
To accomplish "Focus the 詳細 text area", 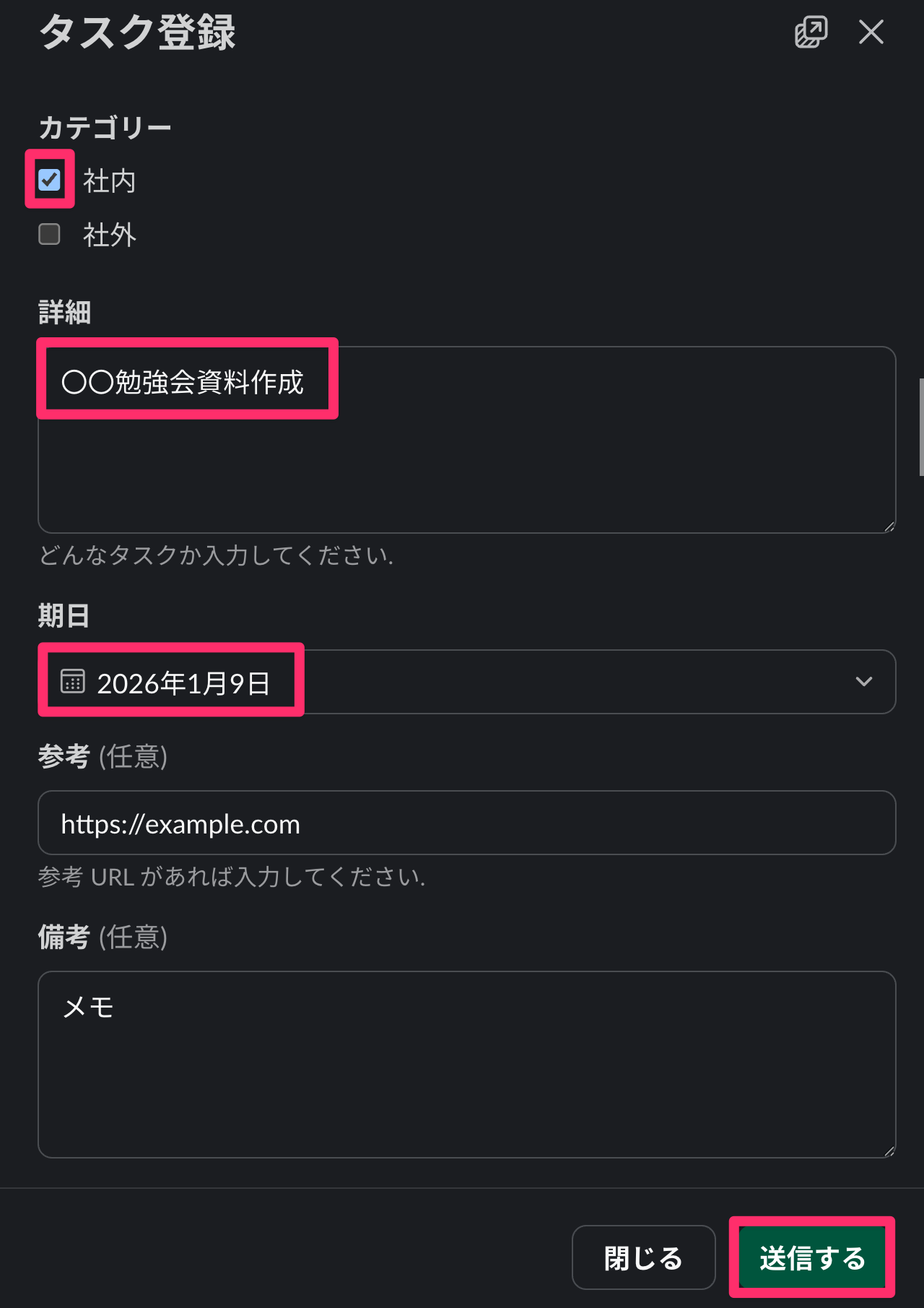I will pyautogui.click(x=466, y=462).
